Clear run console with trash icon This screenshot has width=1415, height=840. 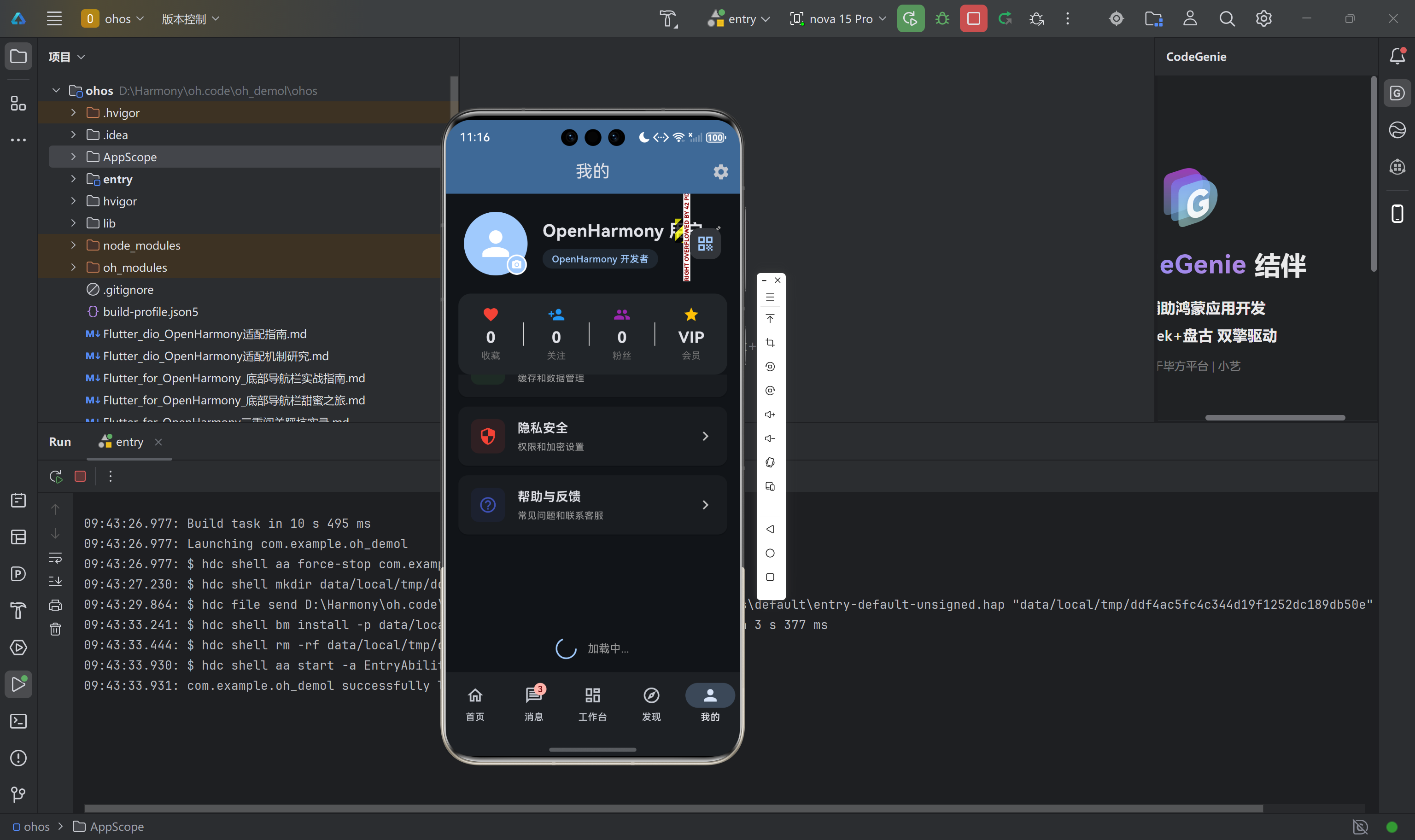click(55, 629)
